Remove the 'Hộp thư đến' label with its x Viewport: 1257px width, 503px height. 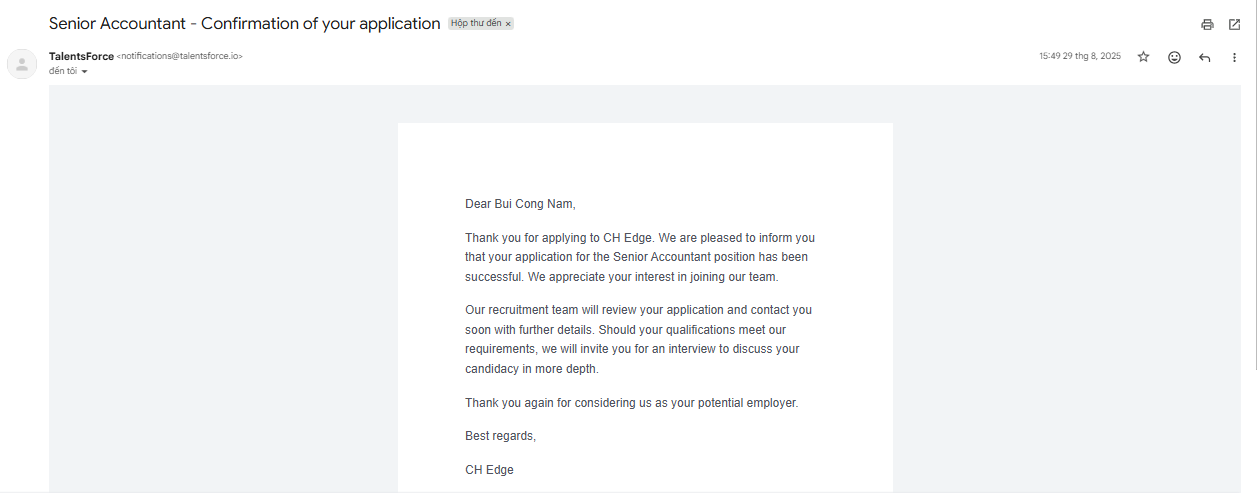click(508, 23)
